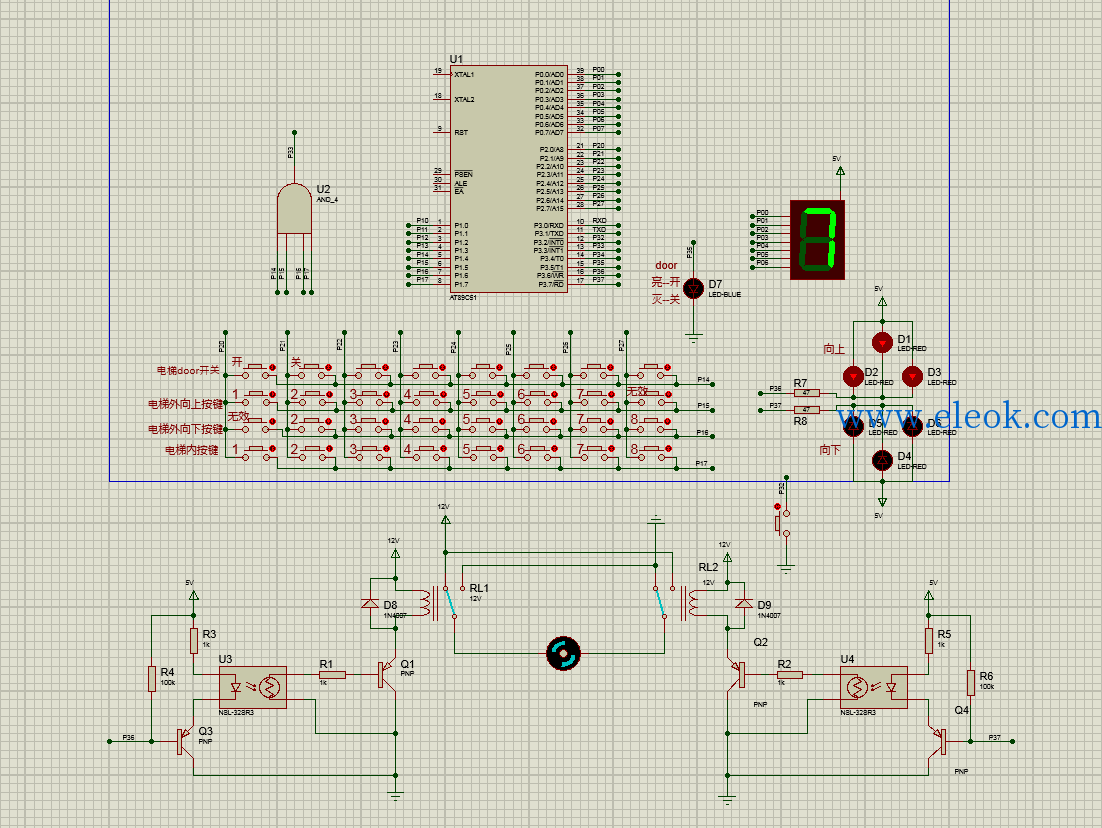Viewport: 1102px width, 828px height.
Task: Select the green seven-segment display
Action: [817, 240]
